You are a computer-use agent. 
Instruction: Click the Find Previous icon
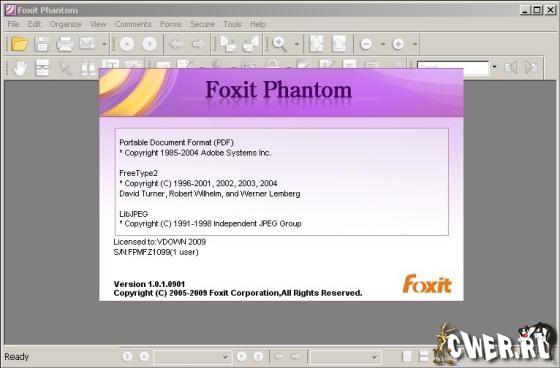pyautogui.click(x=511, y=67)
